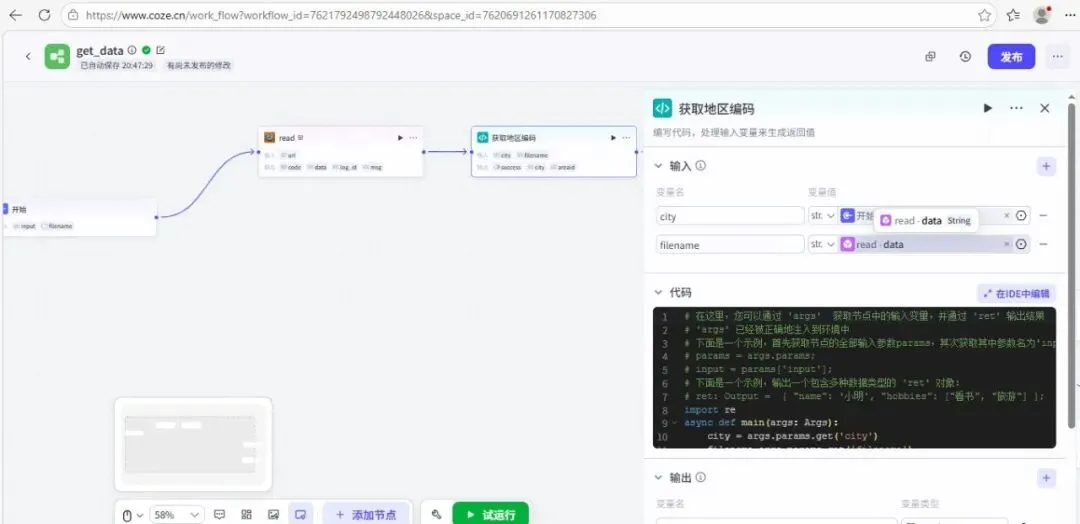Click the city variable name field

coord(730,216)
